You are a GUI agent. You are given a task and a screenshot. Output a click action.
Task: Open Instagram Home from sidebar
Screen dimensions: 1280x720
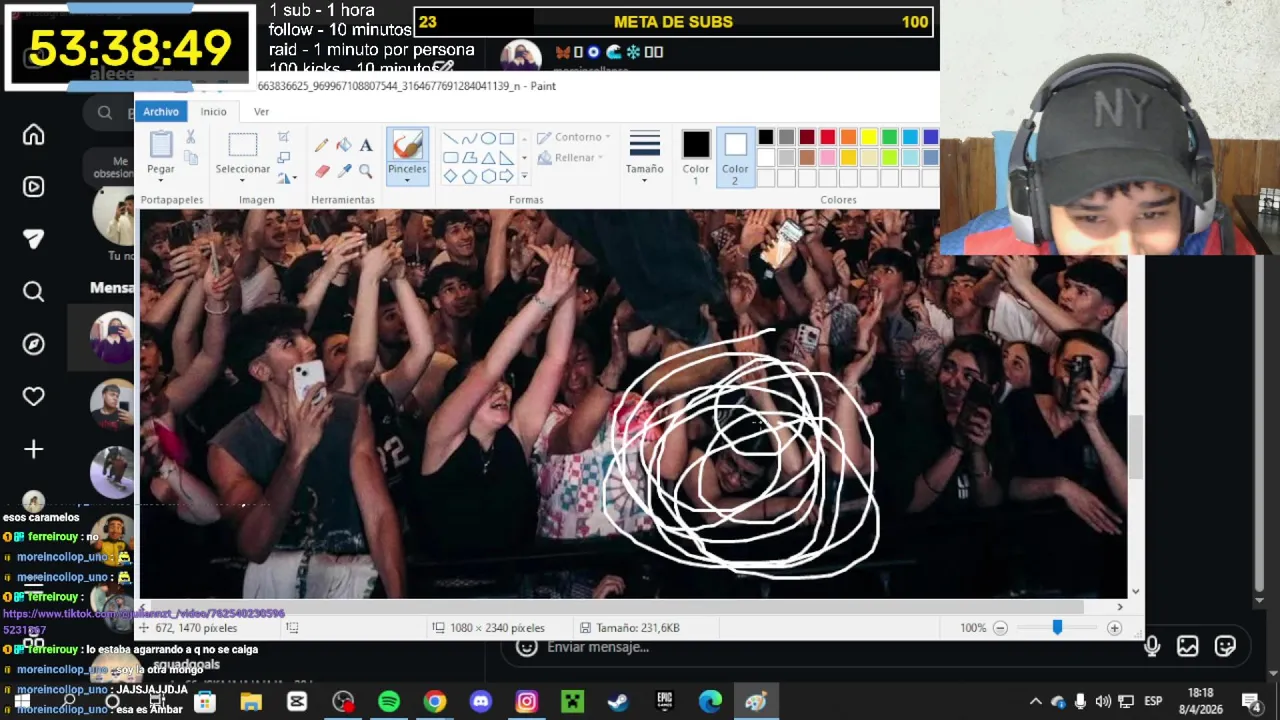(x=33, y=135)
